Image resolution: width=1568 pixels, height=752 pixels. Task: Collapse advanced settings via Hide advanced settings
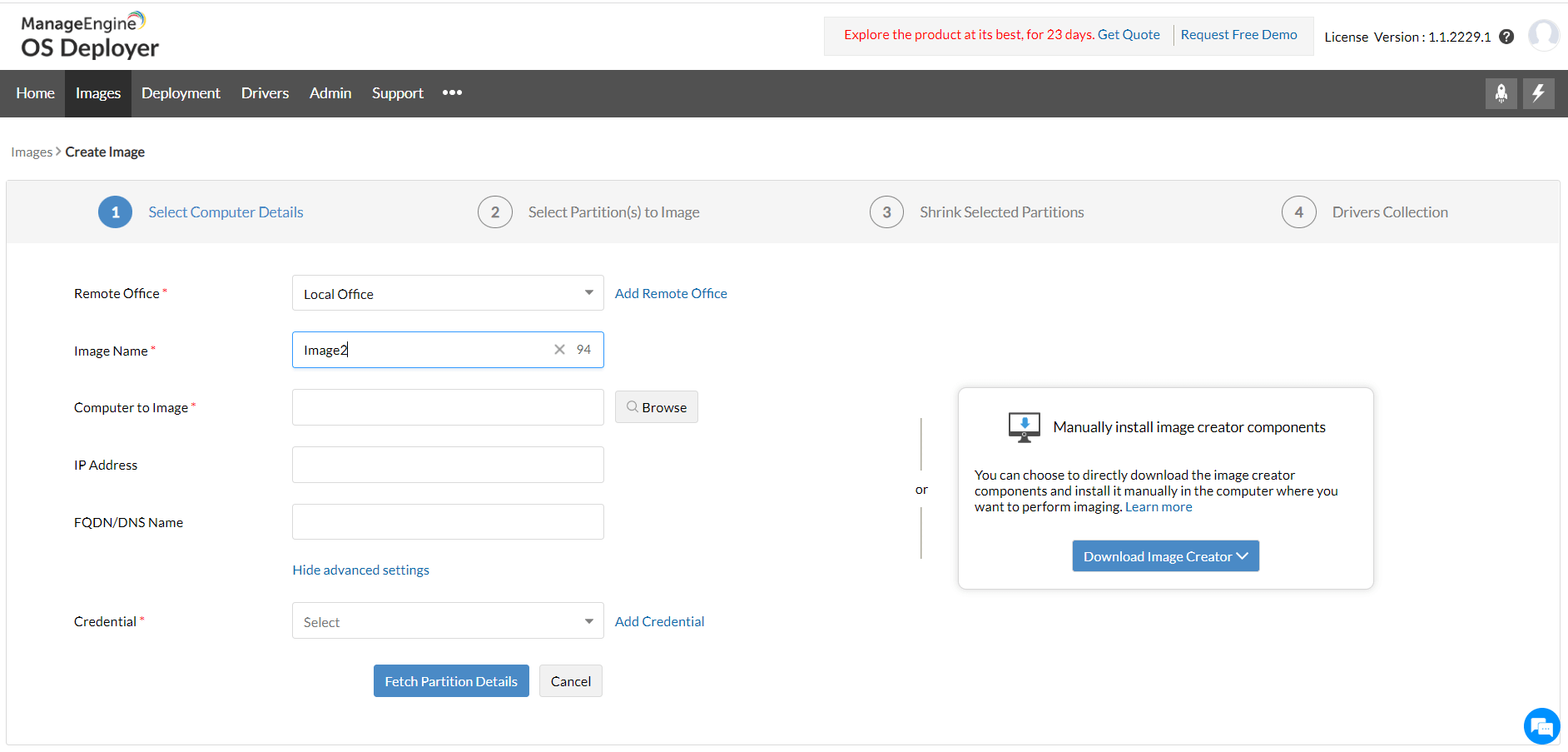pos(360,570)
